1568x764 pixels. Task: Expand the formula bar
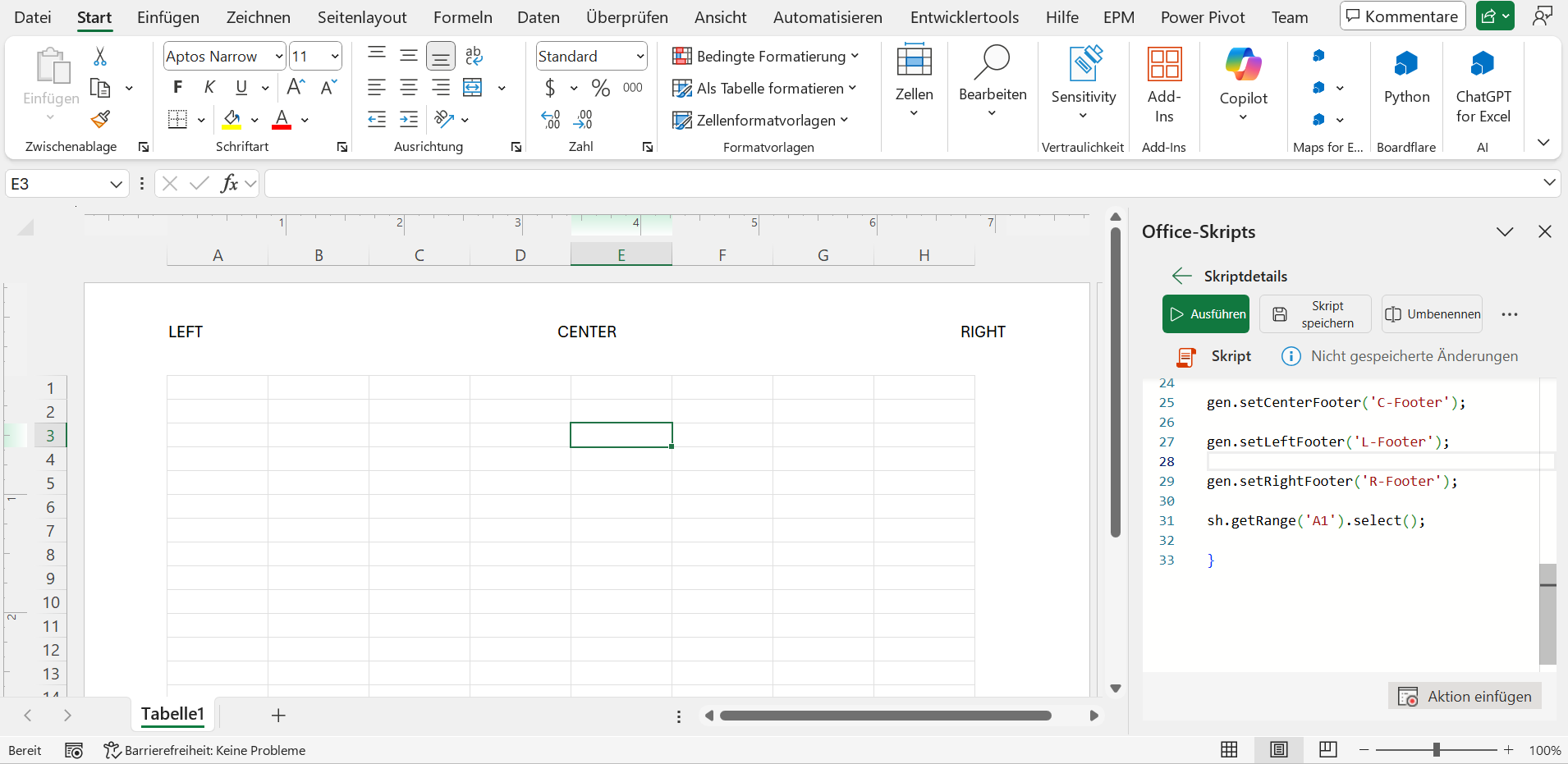point(1549,183)
